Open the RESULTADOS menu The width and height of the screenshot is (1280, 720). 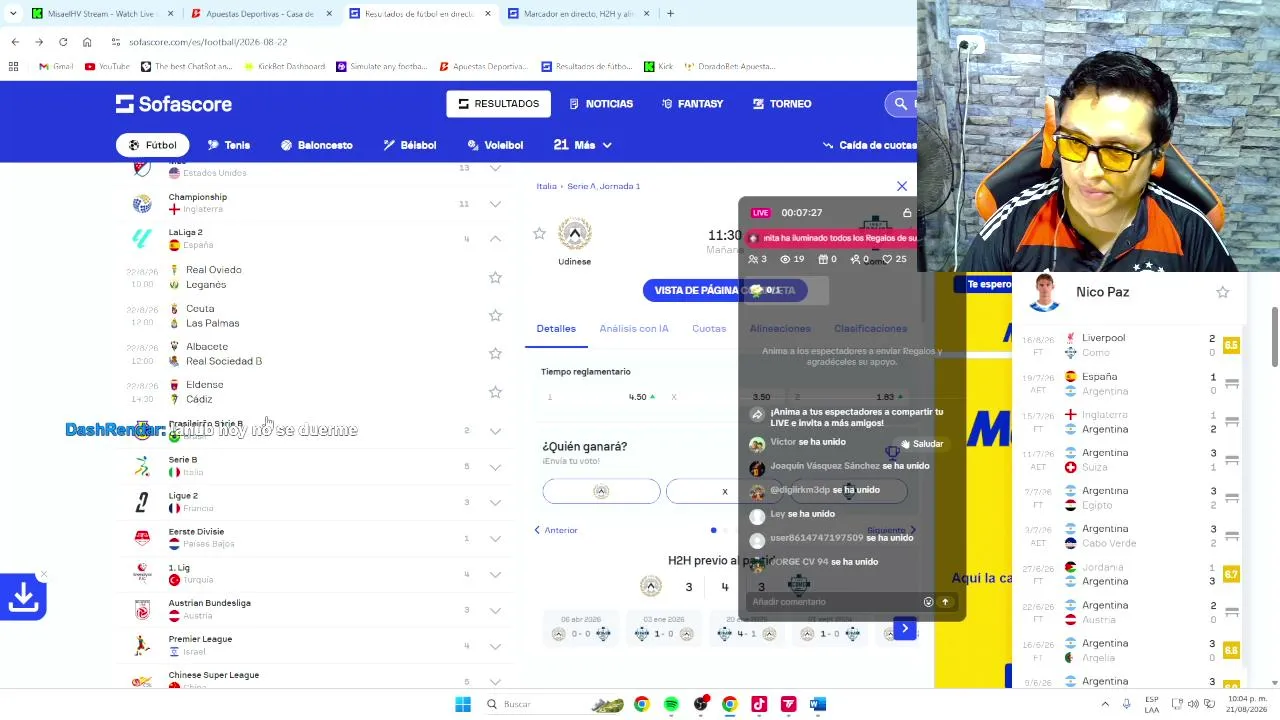pos(499,104)
